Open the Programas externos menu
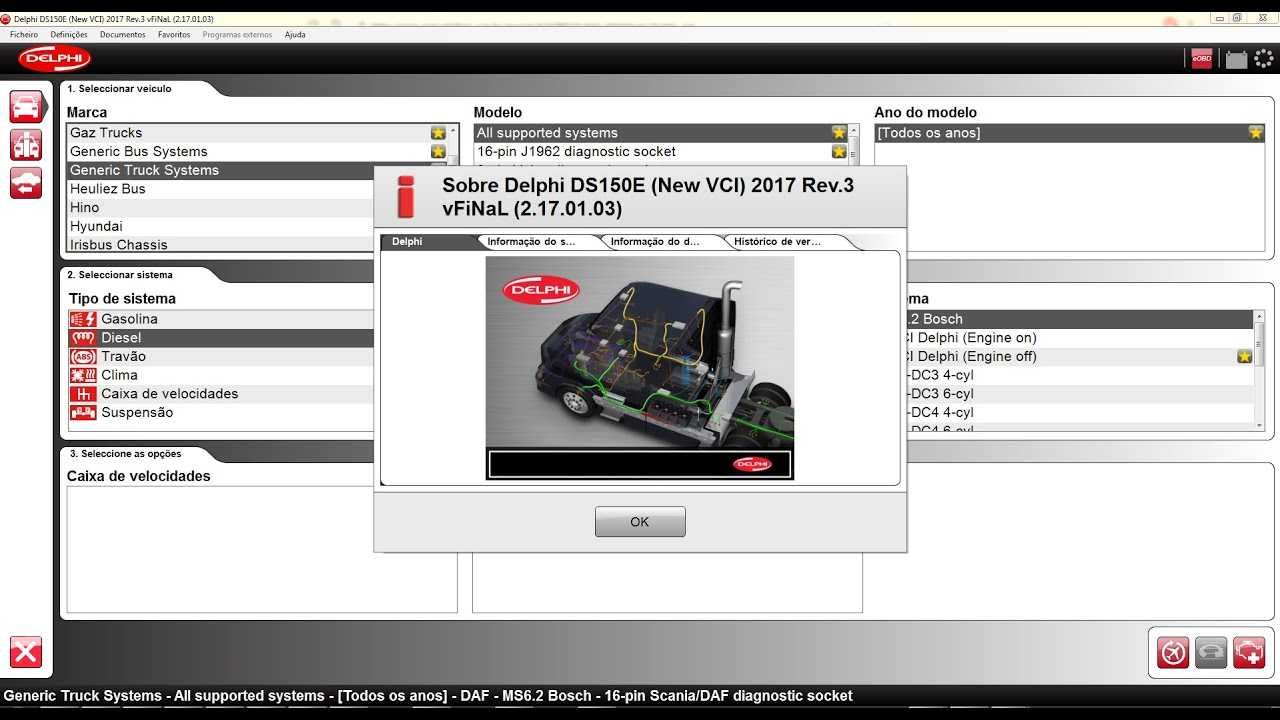The width and height of the screenshot is (1280, 720). pyautogui.click(x=237, y=34)
